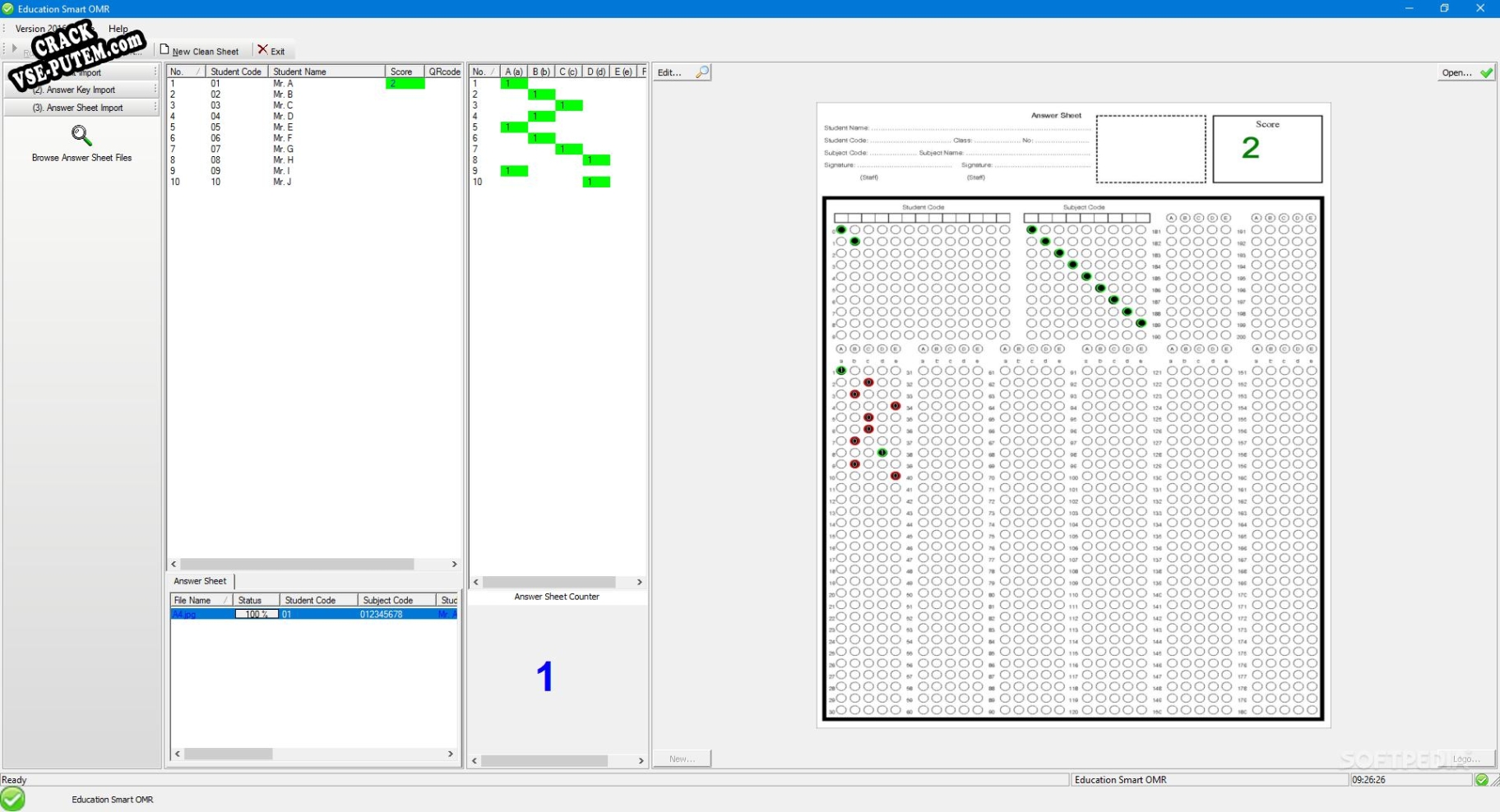Viewport: 1500px width, 812px height.
Task: Click the green checkmark next to Open
Action: (1486, 72)
